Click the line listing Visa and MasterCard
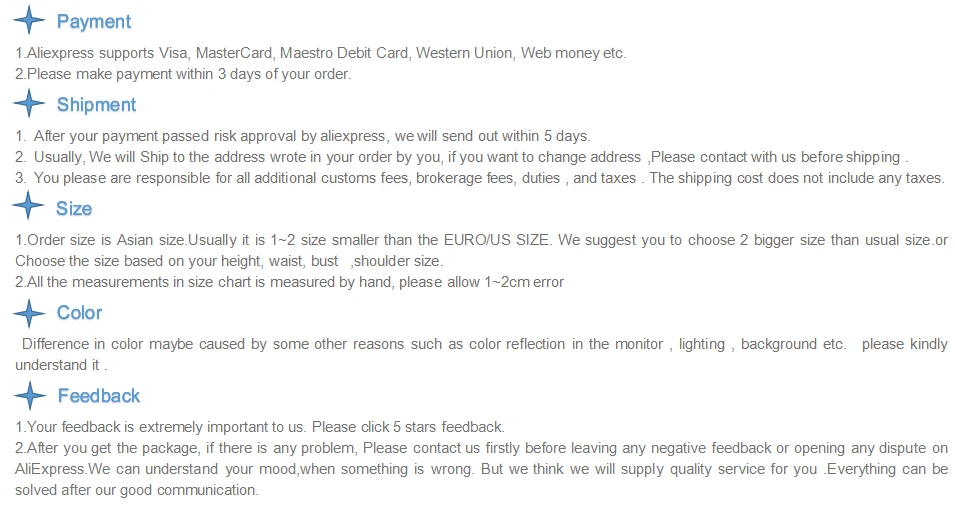 [320, 53]
